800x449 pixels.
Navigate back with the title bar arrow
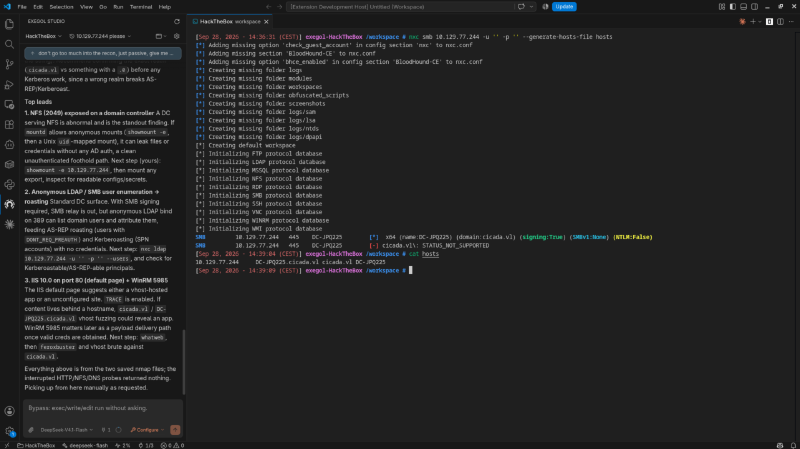(x=269, y=7)
